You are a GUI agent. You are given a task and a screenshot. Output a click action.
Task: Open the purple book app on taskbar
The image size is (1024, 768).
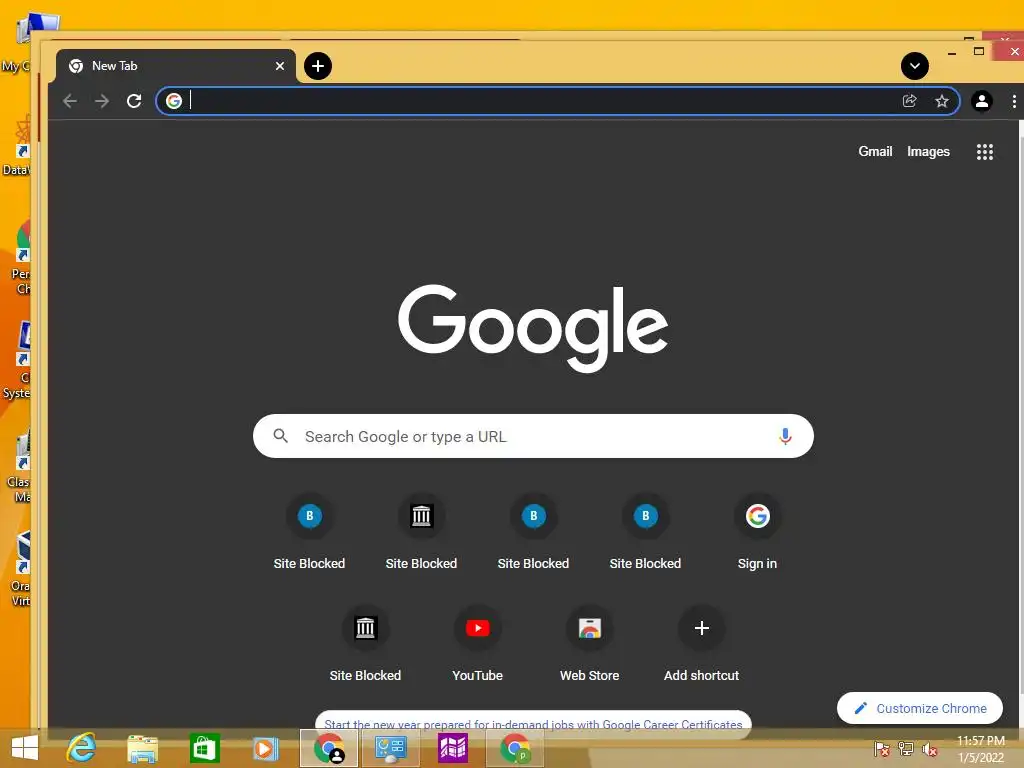click(x=453, y=748)
